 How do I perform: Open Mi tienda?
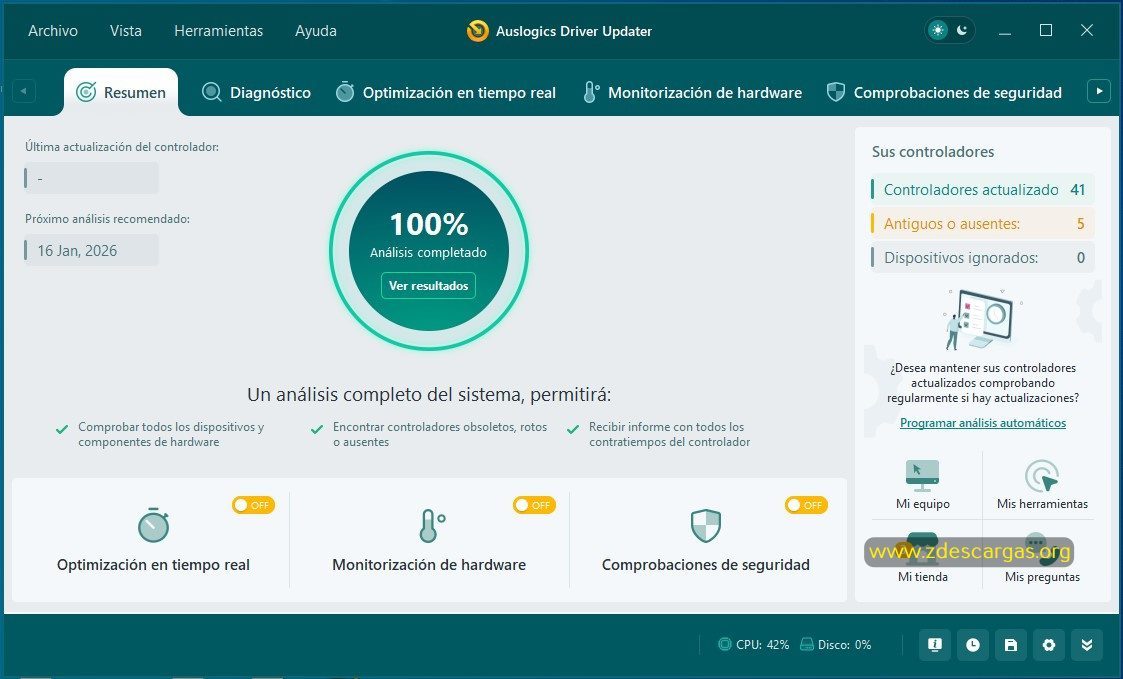pos(922,559)
